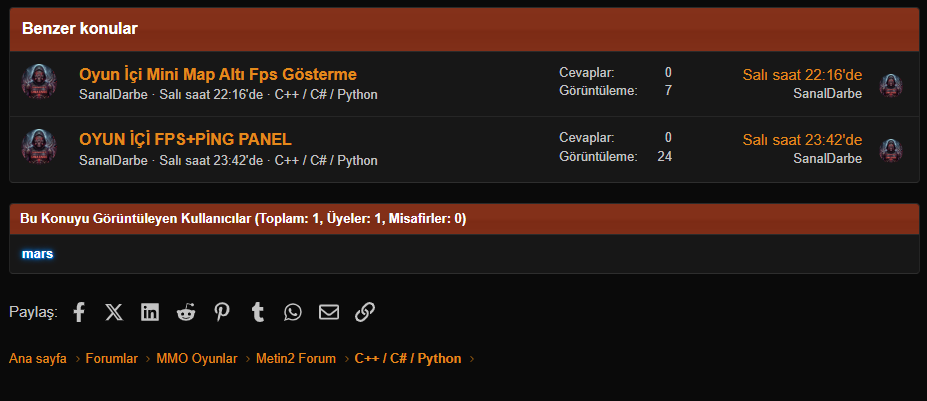The height and width of the screenshot is (401, 927).
Task: Share on Tumblr icon
Action: (x=258, y=312)
